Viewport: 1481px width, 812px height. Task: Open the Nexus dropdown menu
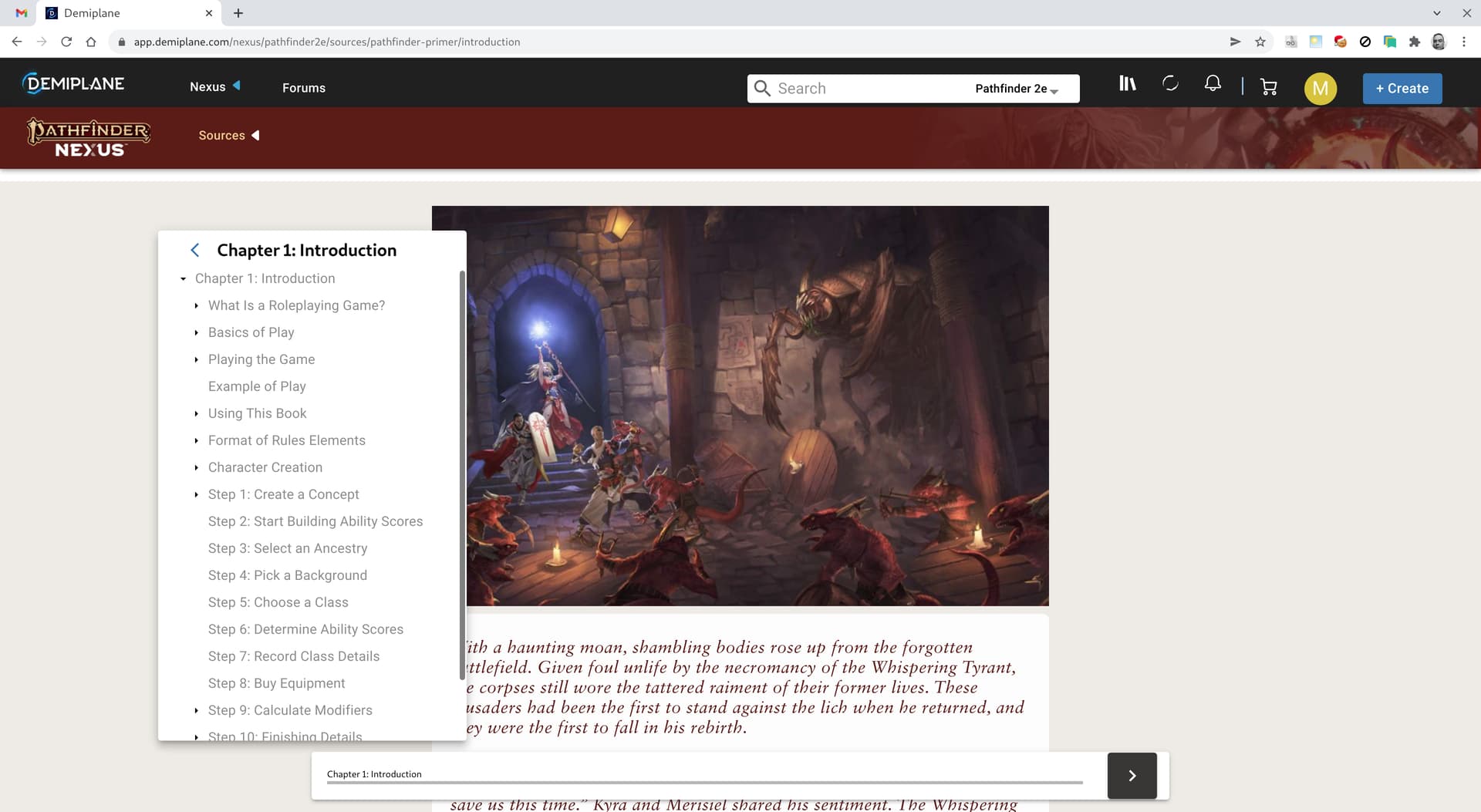coord(215,87)
